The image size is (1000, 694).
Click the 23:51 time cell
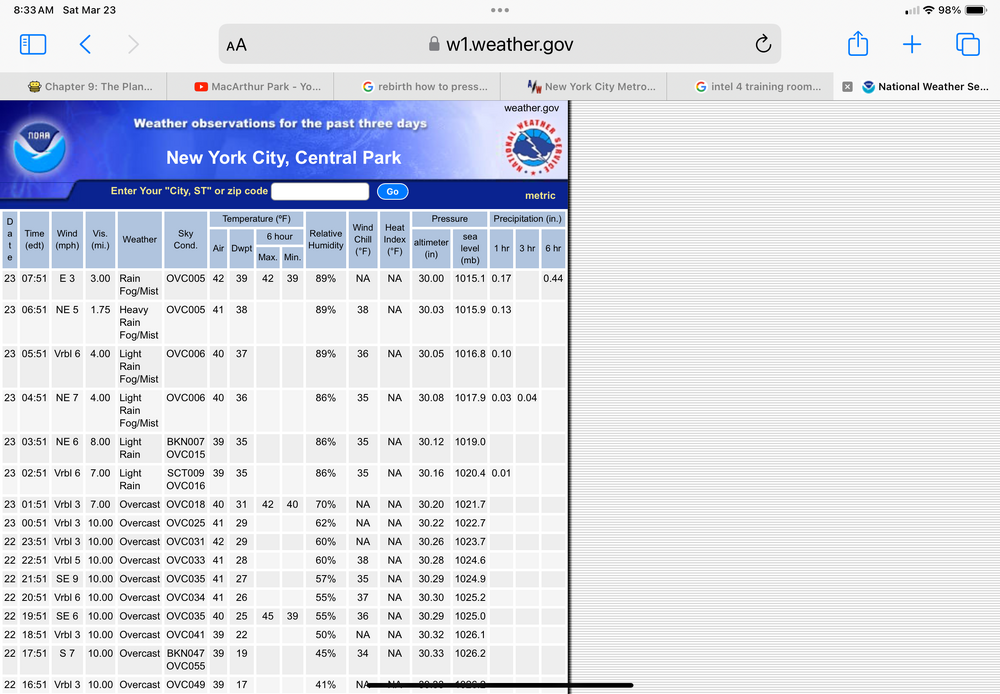(34, 542)
